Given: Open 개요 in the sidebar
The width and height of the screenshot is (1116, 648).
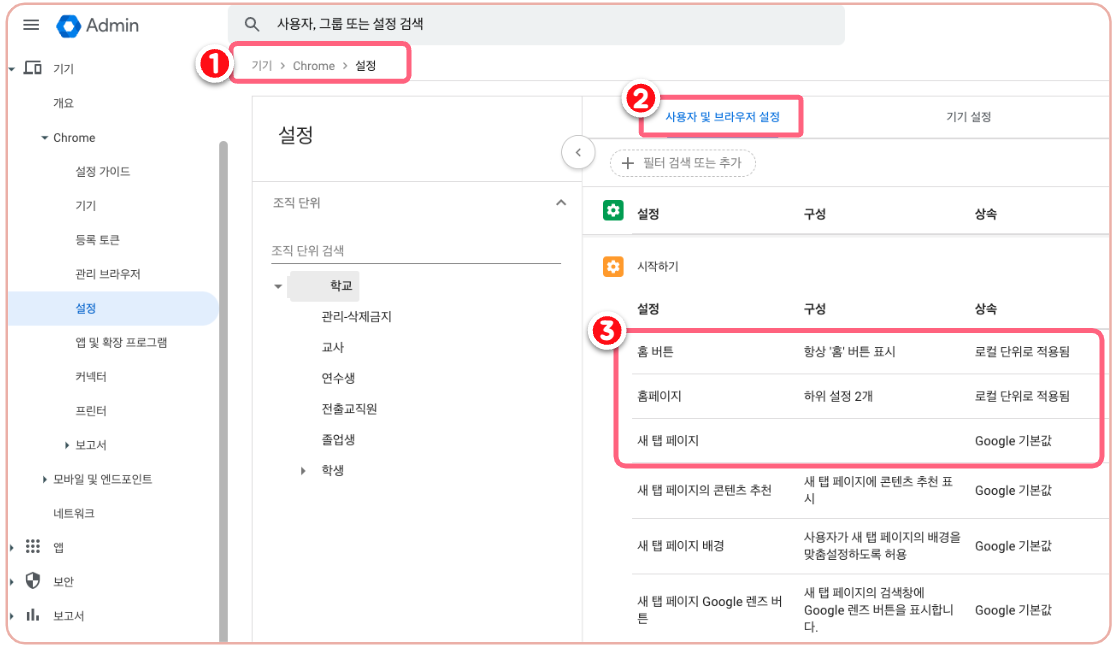Looking at the screenshot, I should [63, 103].
